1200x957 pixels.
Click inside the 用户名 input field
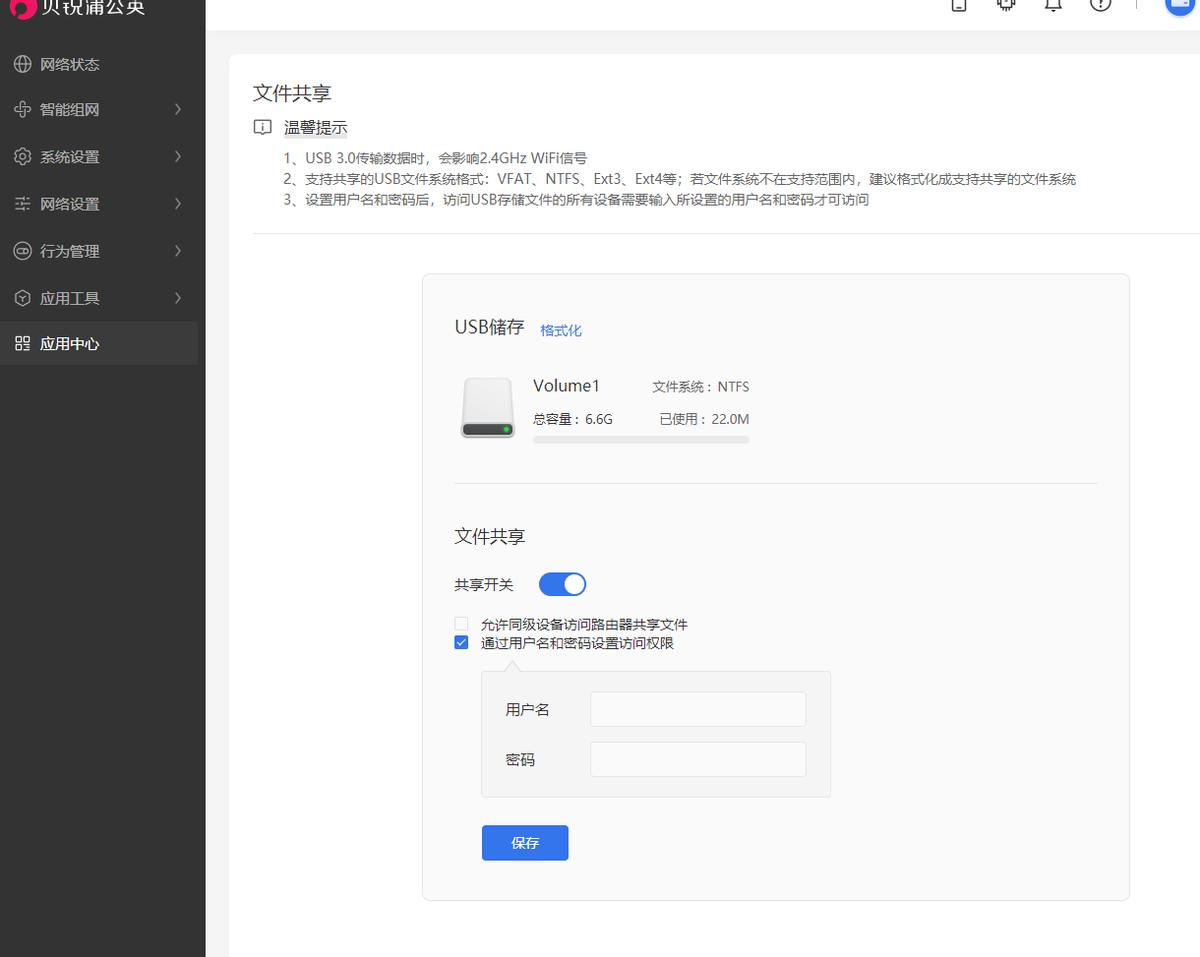(697, 709)
